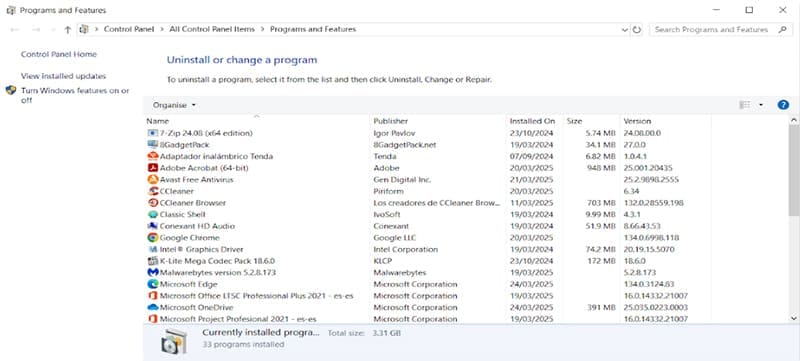Click the installed programs icon in details pane
This screenshot has width=800, height=361.
174,342
